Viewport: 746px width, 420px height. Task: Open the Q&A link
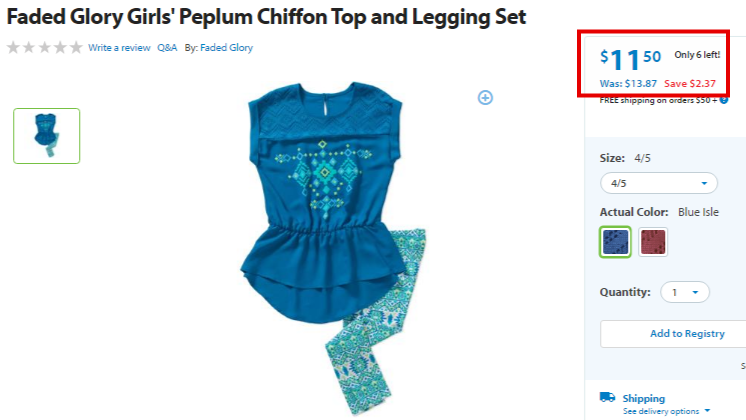pyautogui.click(x=167, y=48)
